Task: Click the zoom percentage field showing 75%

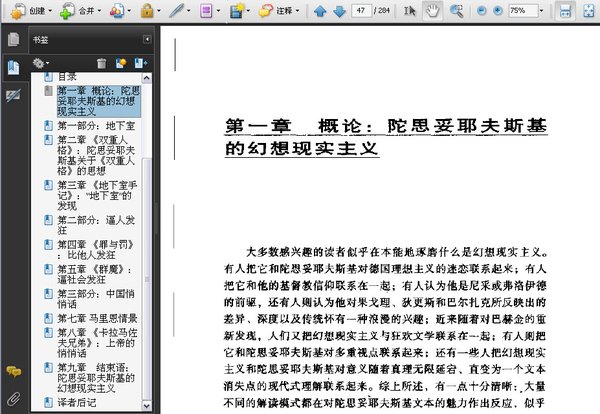Action: (523, 11)
